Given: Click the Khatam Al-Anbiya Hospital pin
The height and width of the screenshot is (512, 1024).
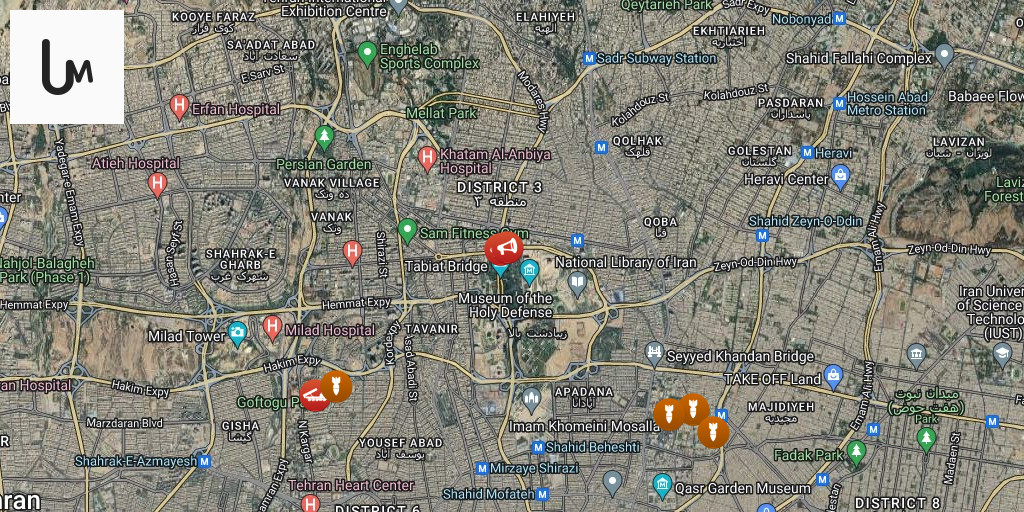Looking at the screenshot, I should pos(427,159).
